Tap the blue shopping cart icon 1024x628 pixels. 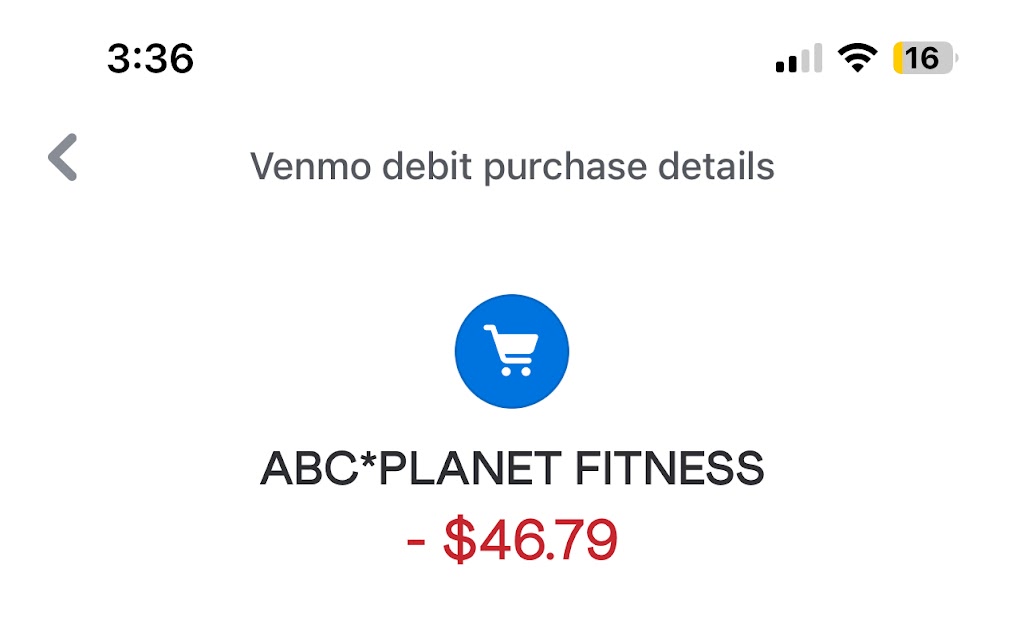[x=512, y=351]
